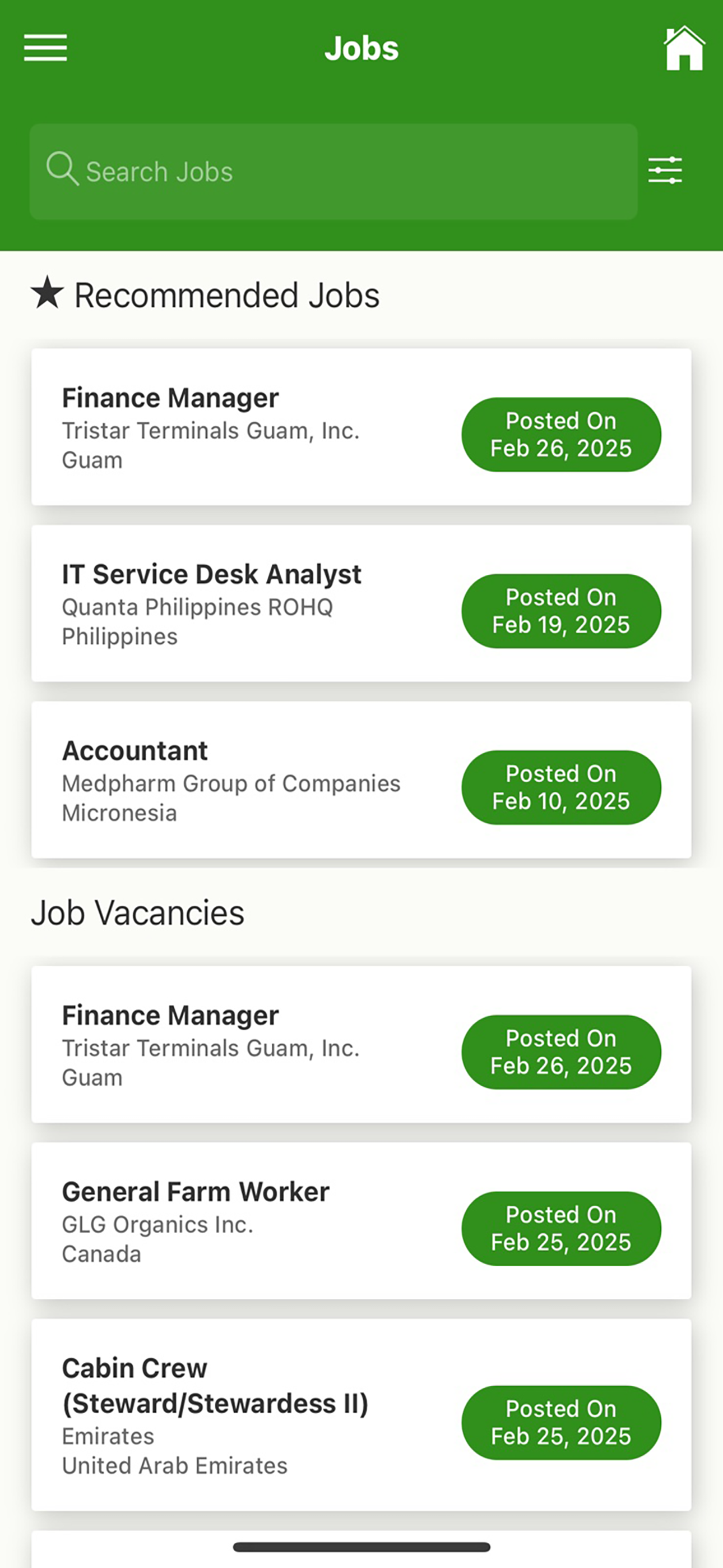Tap Posted On Feb 10, 2025 badge
Image resolution: width=723 pixels, height=1568 pixels.
pos(561,788)
